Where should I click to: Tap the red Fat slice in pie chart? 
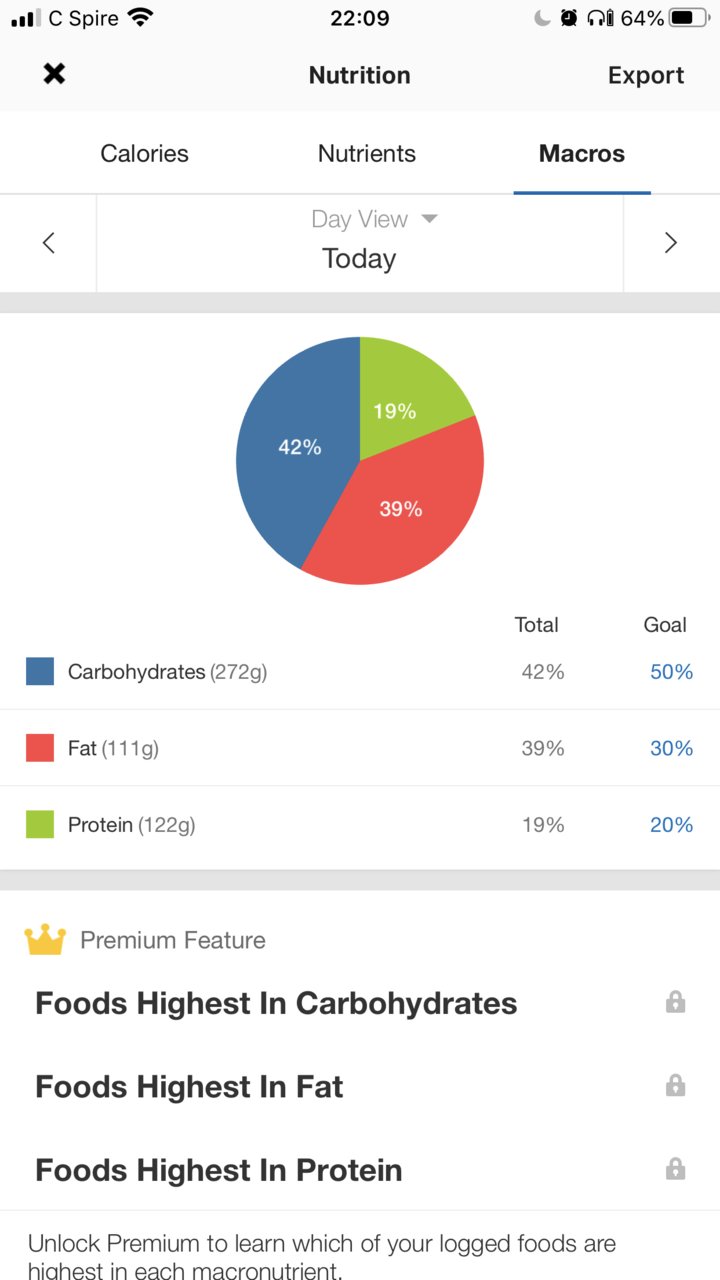tap(400, 508)
